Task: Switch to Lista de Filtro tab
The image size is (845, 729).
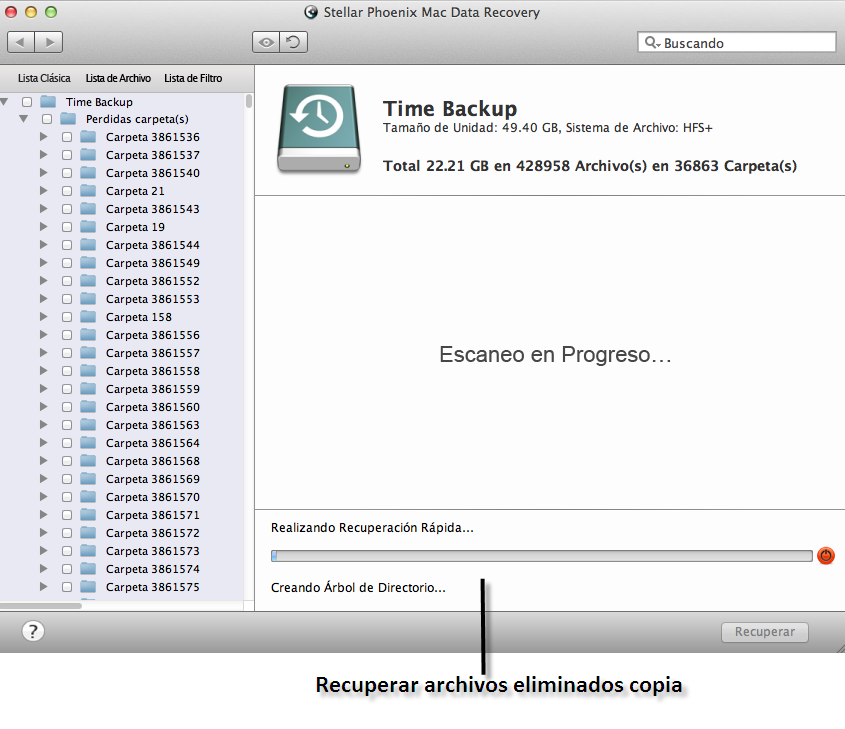Action: (193, 78)
